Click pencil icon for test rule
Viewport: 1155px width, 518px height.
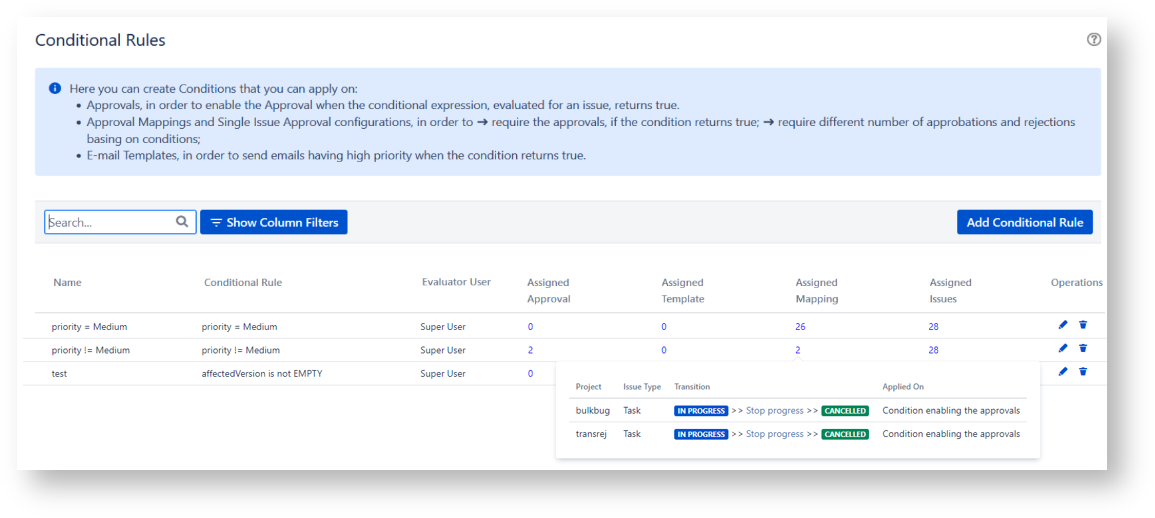pos(1063,372)
